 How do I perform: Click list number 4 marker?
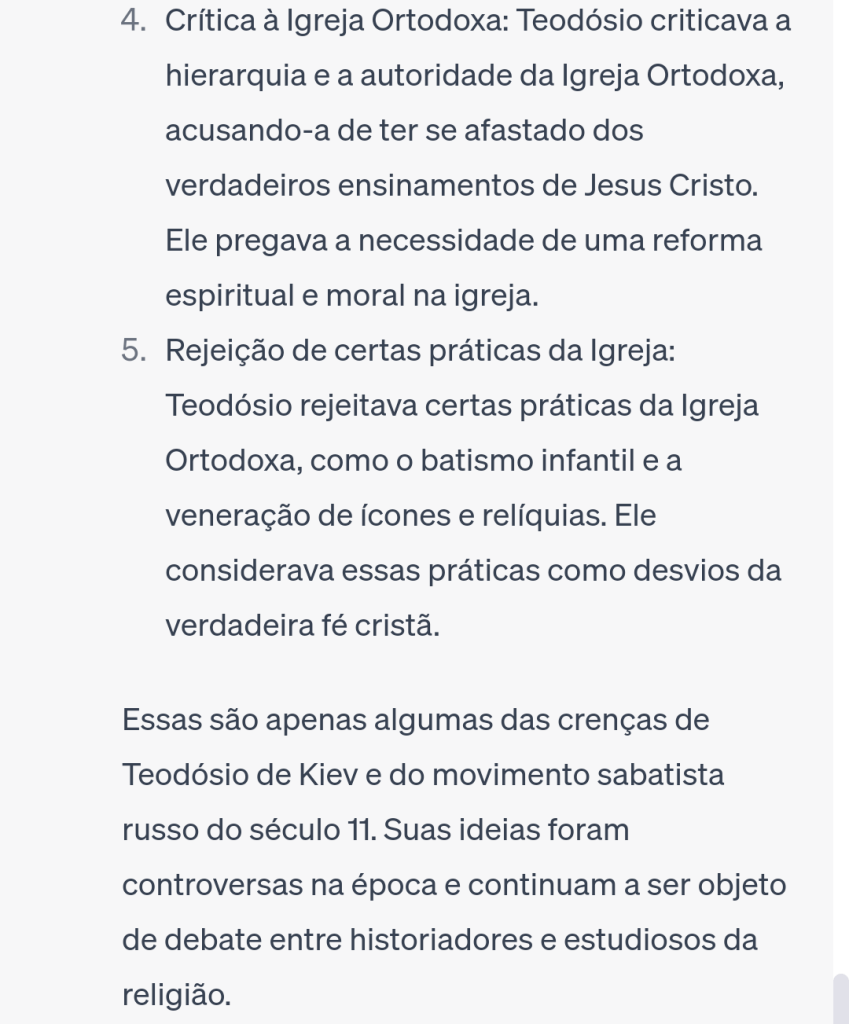[134, 20]
